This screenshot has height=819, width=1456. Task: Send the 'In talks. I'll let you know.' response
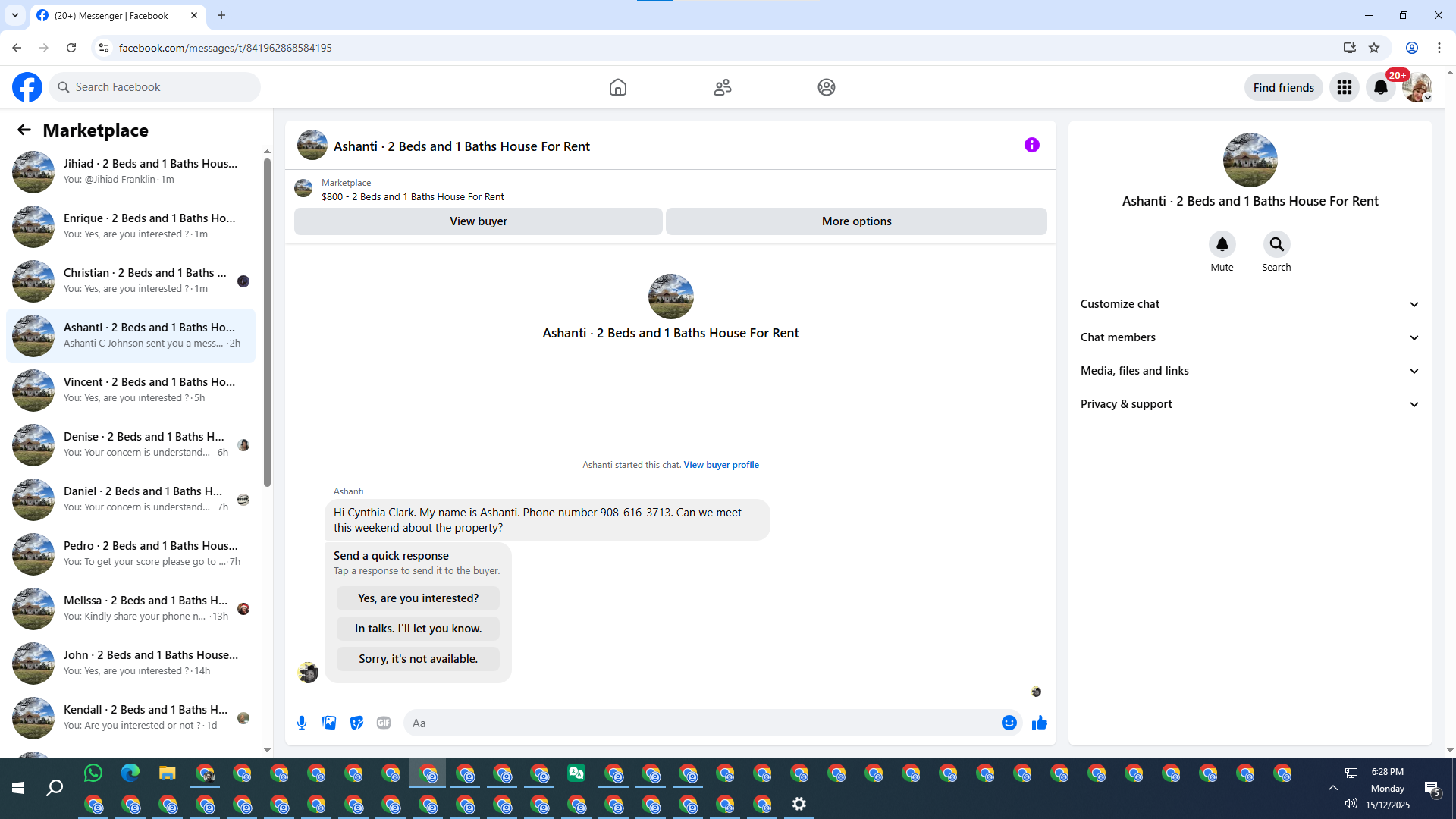(419, 629)
